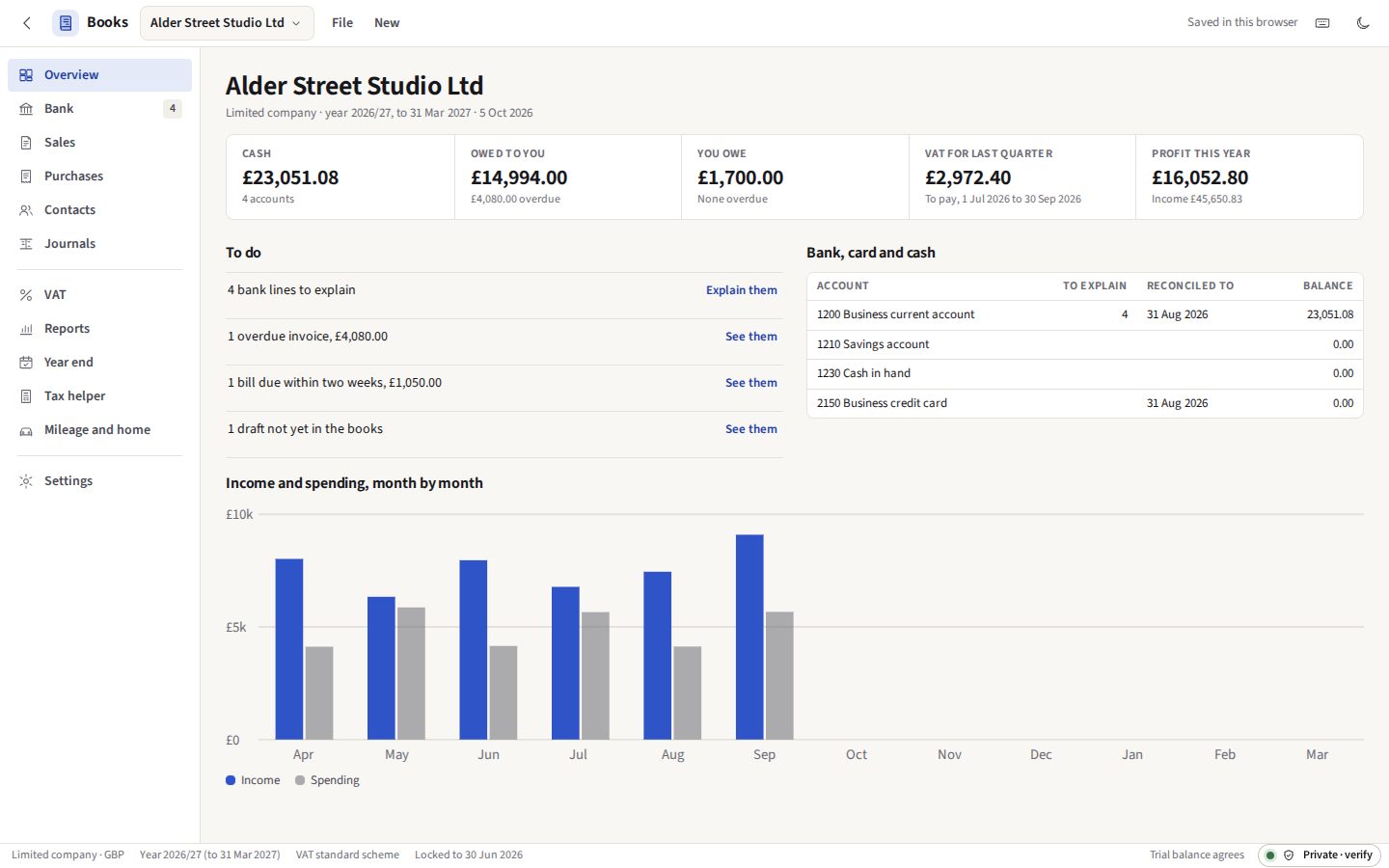1389x868 pixels.
Task: Click the Trial balance agrees status text
Action: (1197, 855)
